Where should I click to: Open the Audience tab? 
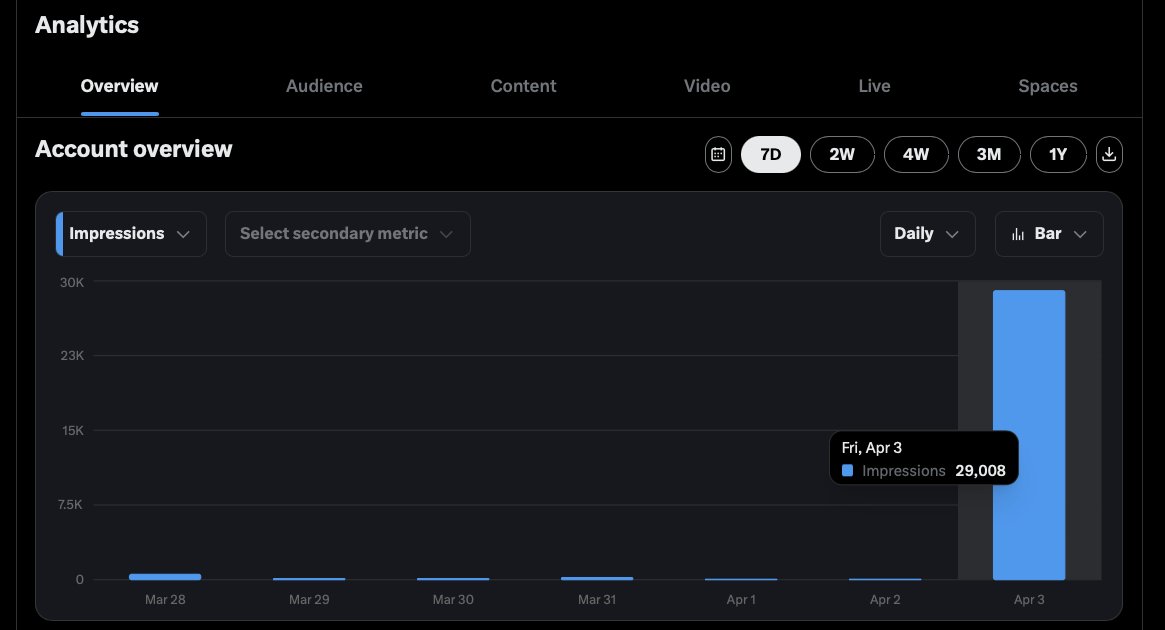pos(324,86)
